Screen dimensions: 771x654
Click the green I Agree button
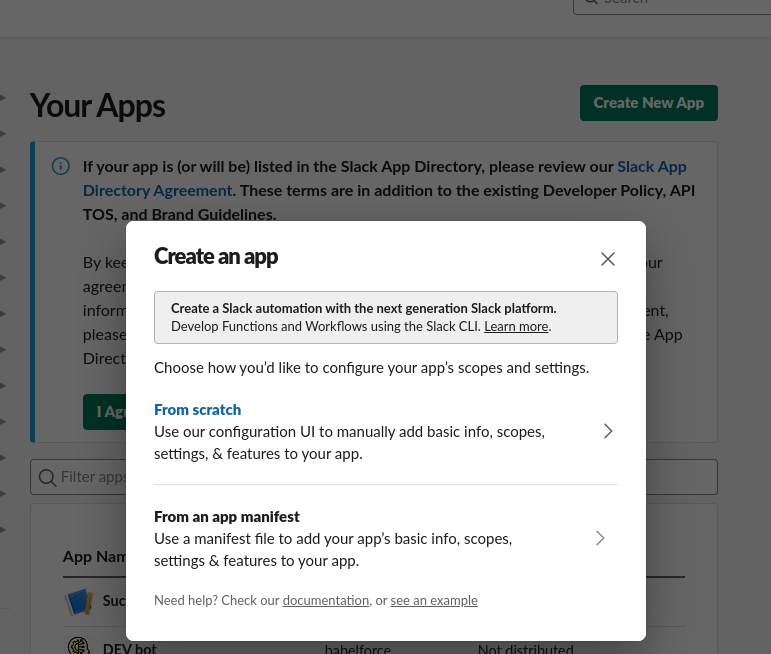click(103, 411)
